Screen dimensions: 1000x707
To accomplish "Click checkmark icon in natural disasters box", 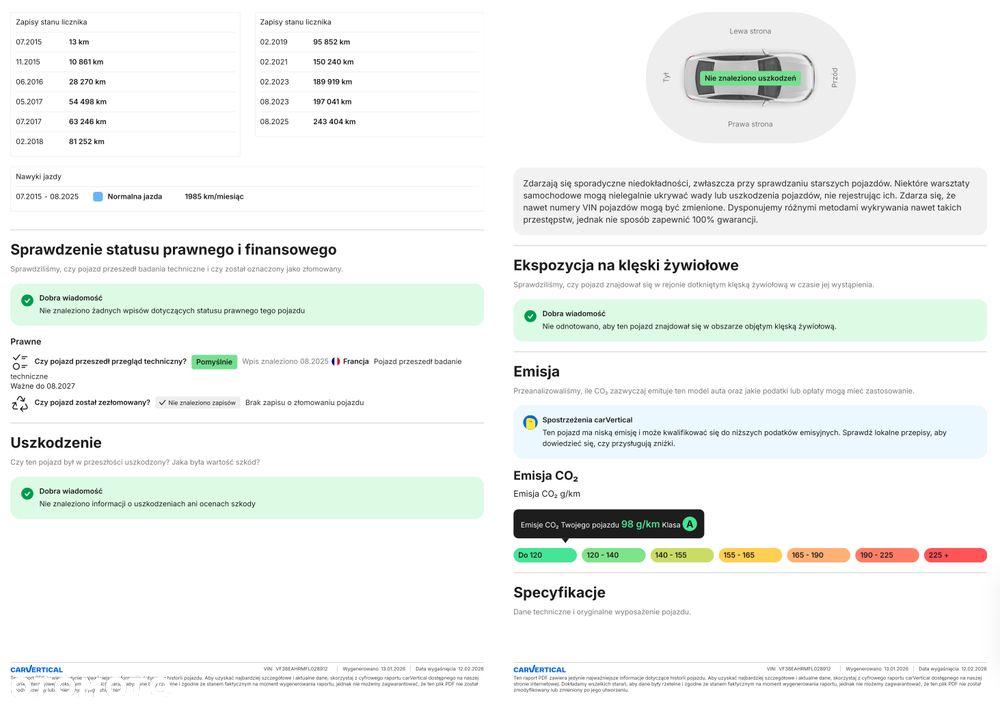I will click(x=530, y=316).
